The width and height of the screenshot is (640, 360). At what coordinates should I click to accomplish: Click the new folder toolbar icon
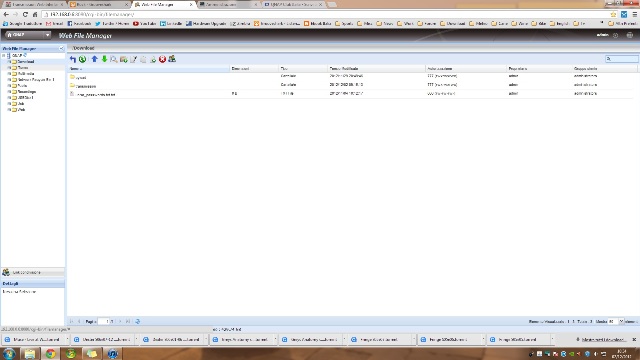[124, 59]
